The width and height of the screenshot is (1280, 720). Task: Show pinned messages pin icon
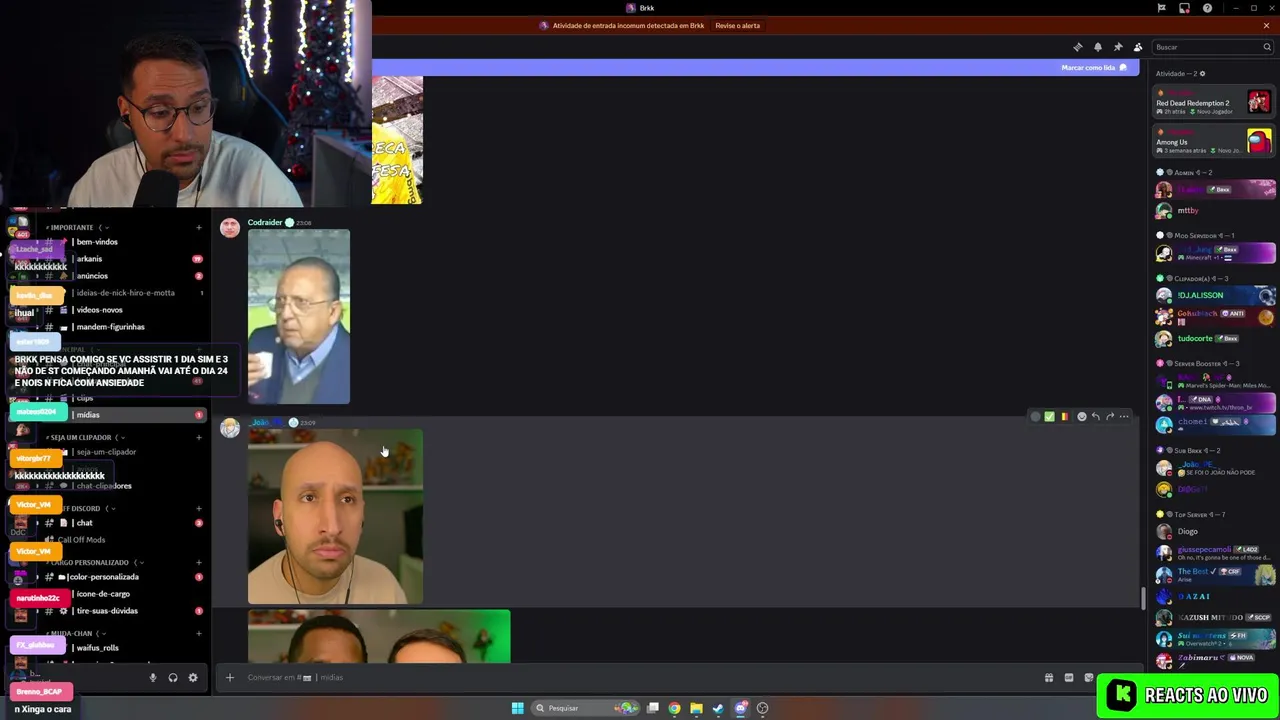1117,47
